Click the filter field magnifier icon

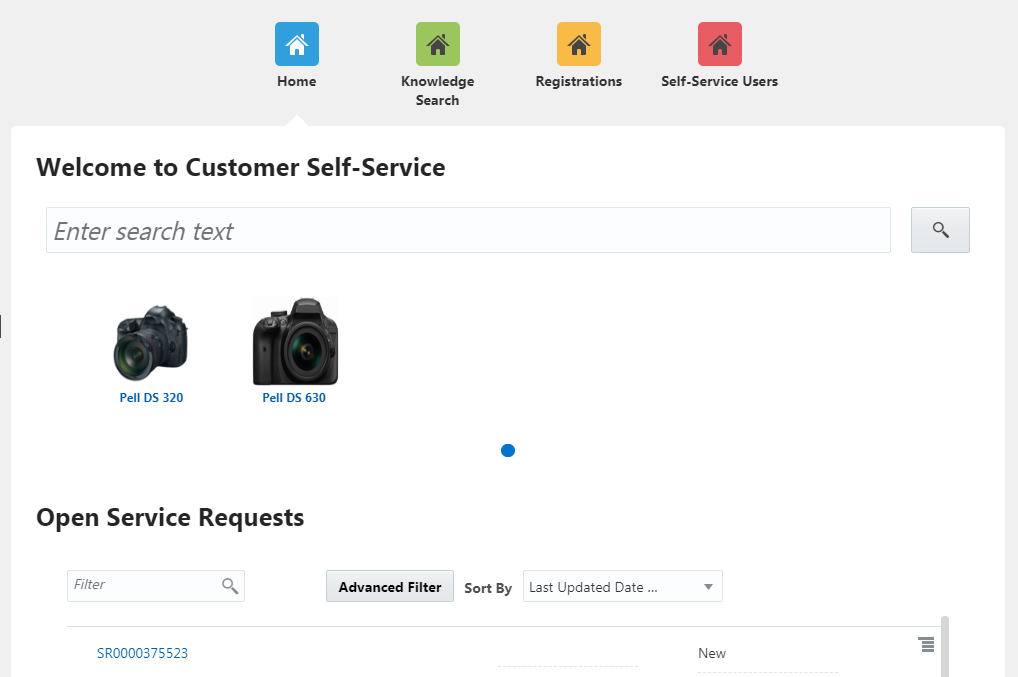pyautogui.click(x=230, y=586)
